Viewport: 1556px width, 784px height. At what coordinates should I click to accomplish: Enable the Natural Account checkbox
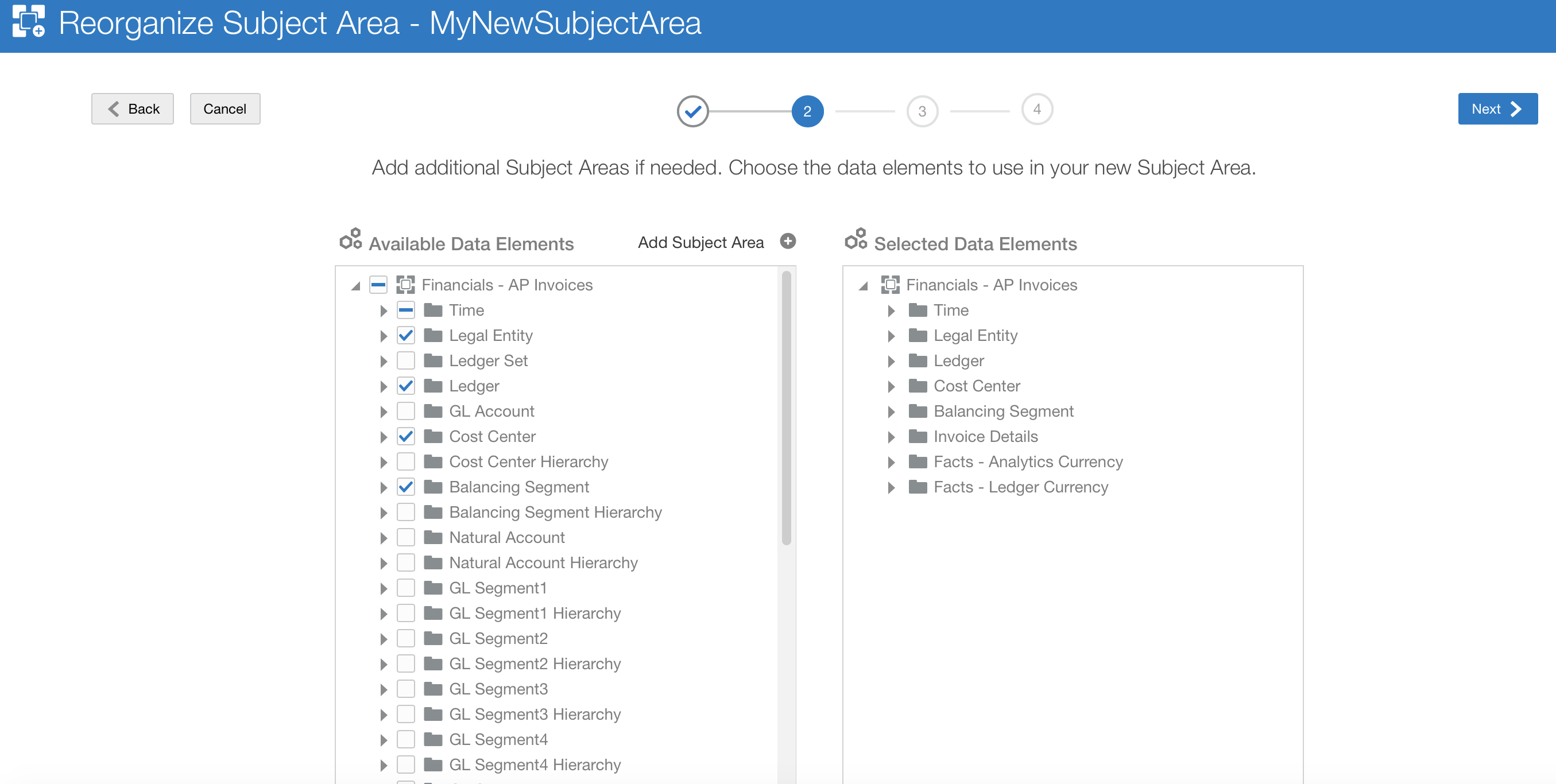pyautogui.click(x=406, y=538)
